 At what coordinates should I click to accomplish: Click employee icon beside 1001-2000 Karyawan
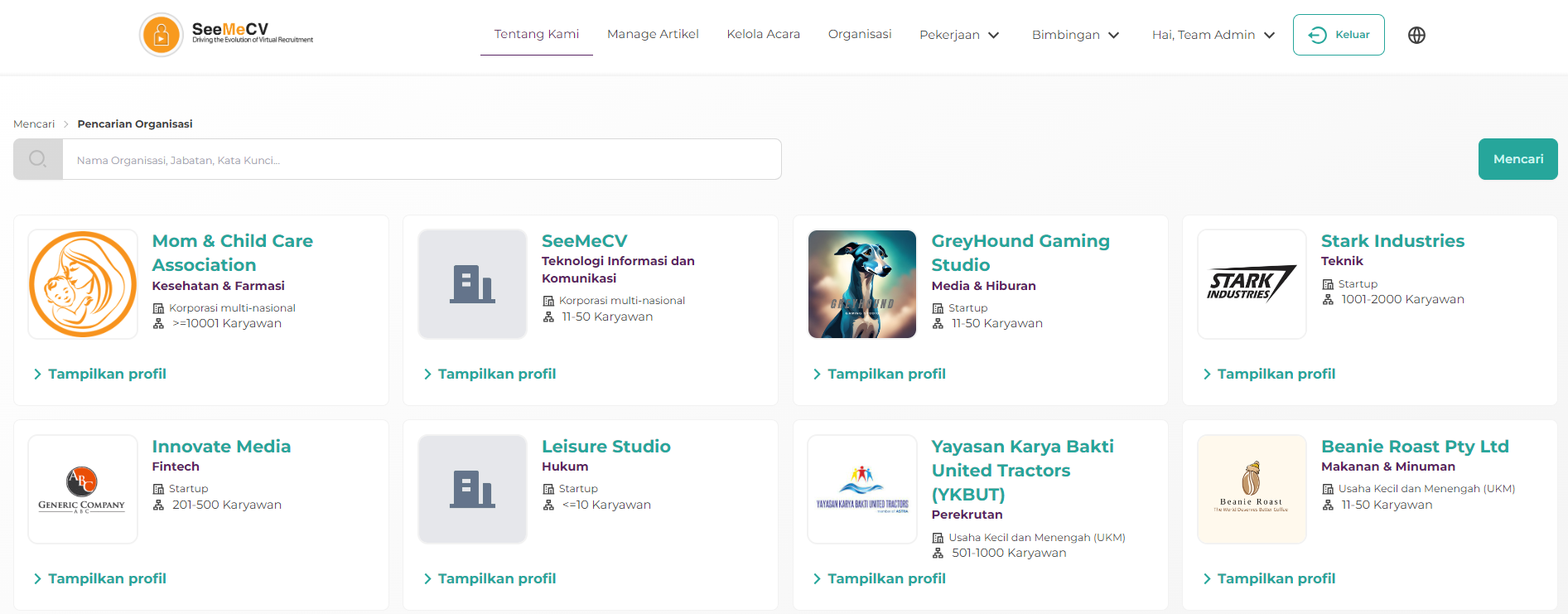tap(1328, 300)
